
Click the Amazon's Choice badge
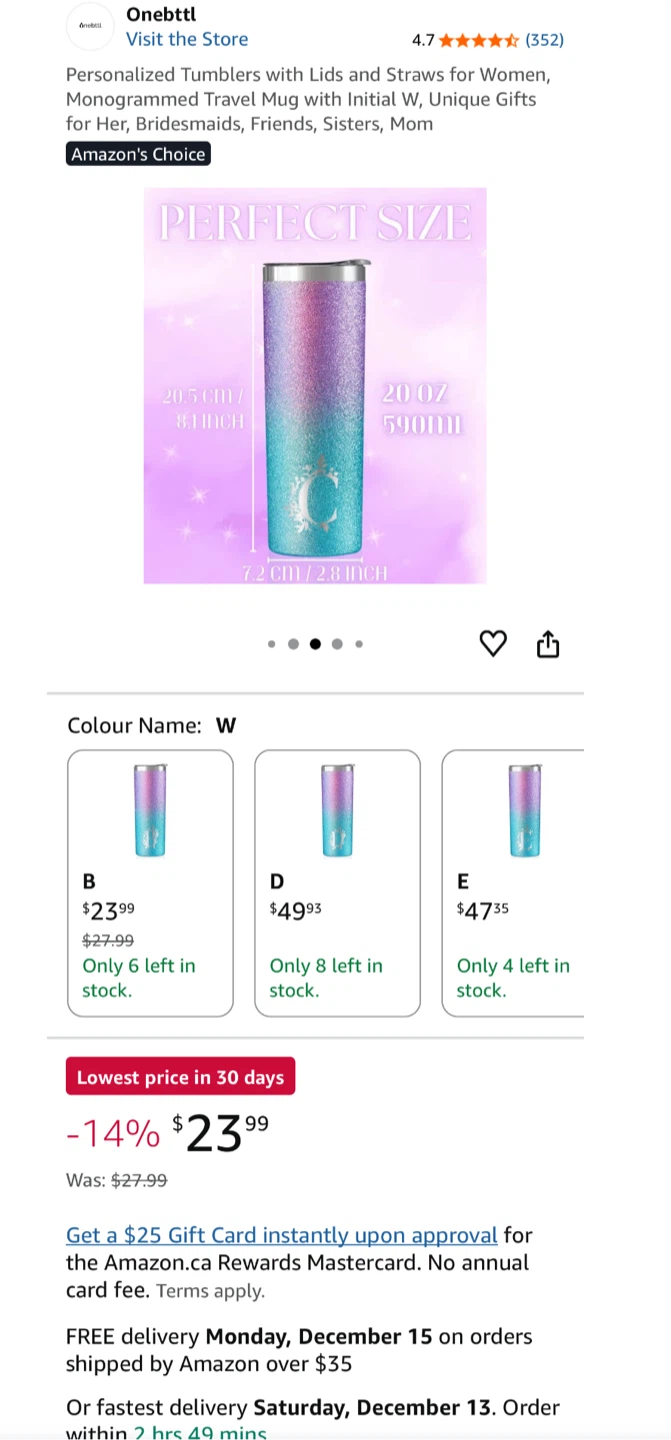(138, 154)
